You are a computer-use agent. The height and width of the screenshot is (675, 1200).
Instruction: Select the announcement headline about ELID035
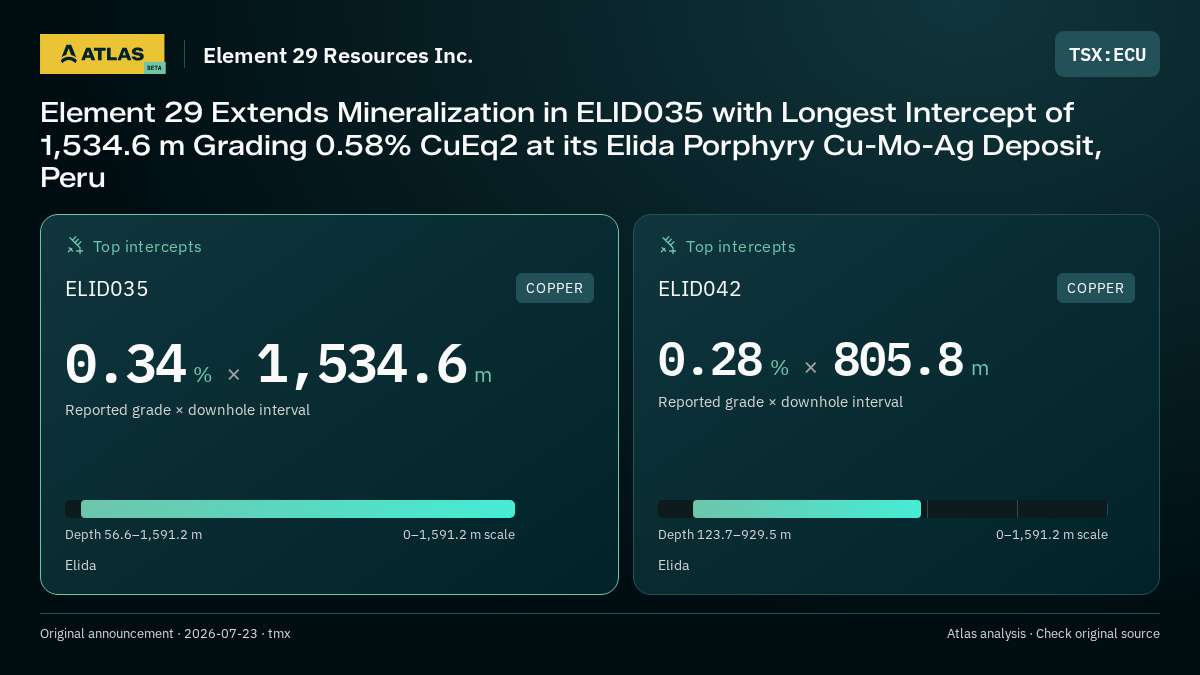(x=571, y=145)
